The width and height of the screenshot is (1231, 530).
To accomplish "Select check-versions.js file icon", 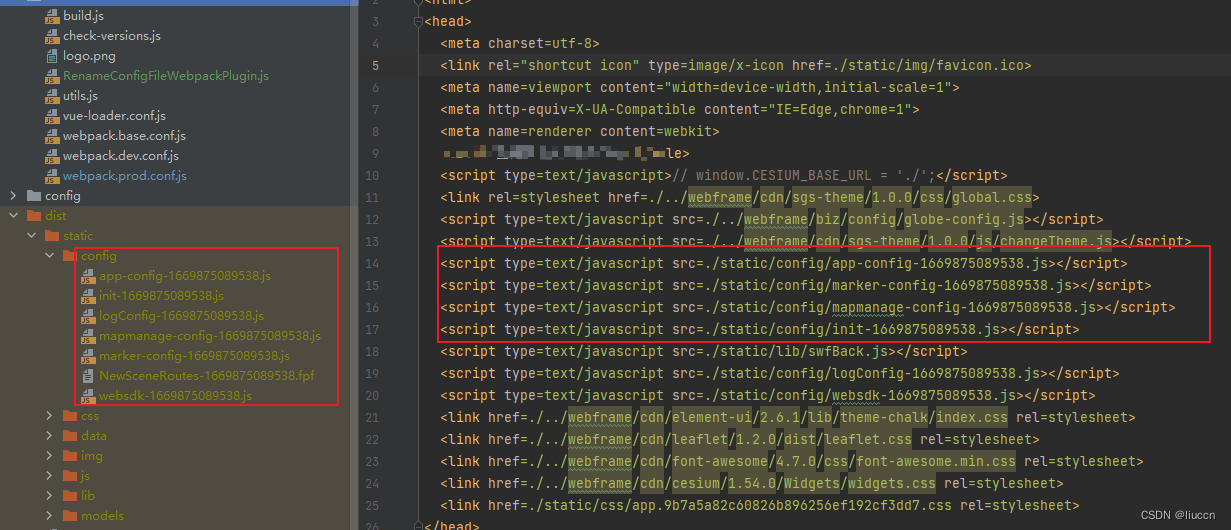I will (x=53, y=36).
